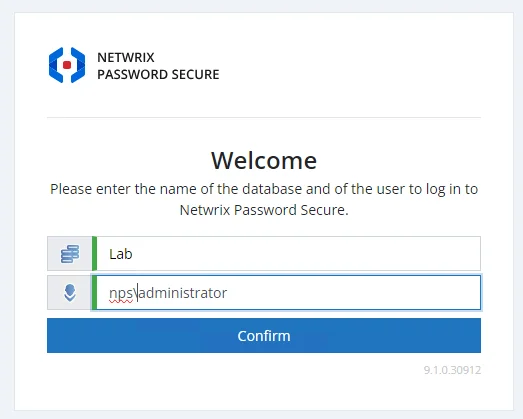Click the red square inside the logo
The image size is (523, 419).
67,65
